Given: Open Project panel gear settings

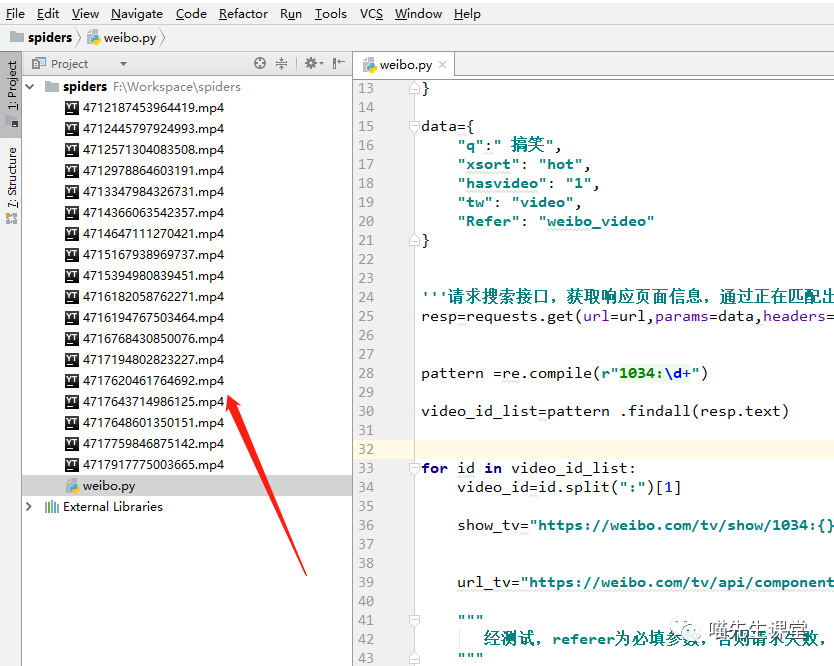Looking at the screenshot, I should pos(313,63).
